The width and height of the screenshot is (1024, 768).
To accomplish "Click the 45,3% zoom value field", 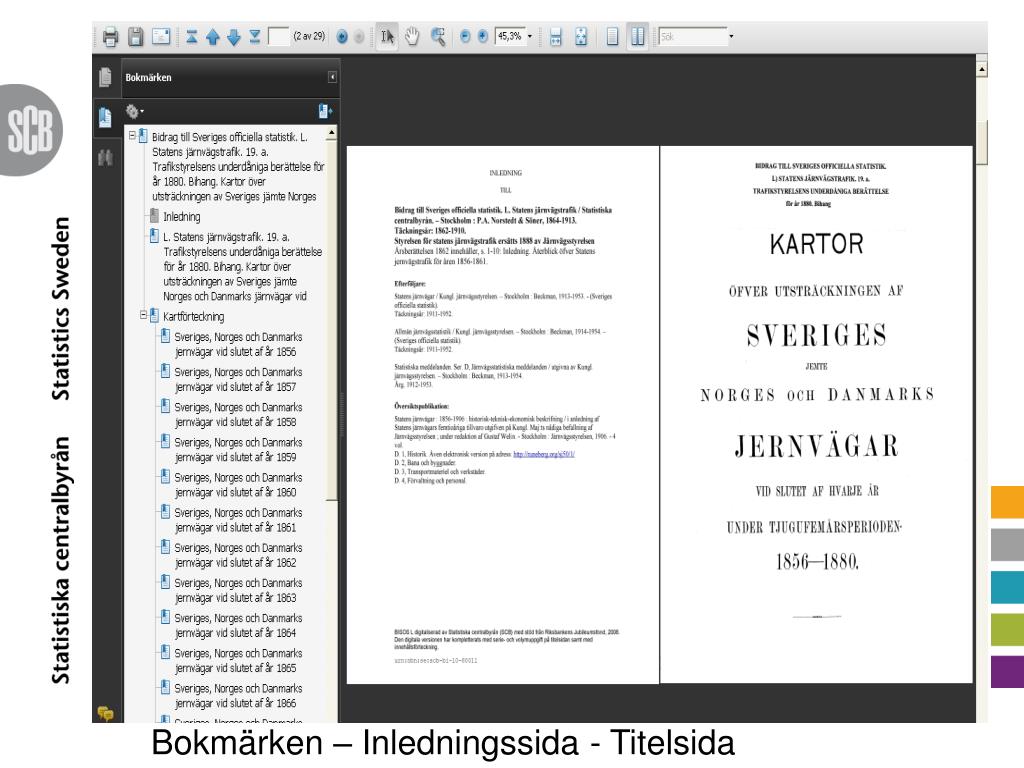I will 510,37.
